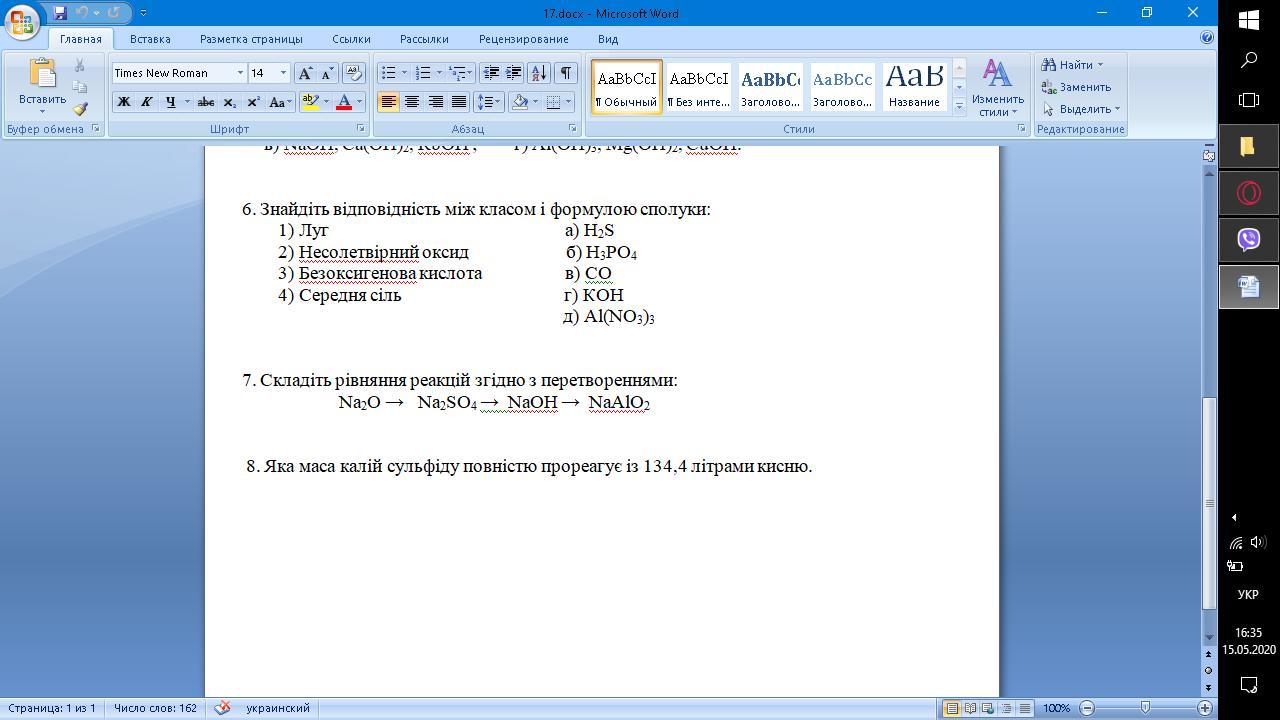
Task: Clear text formatting
Action: coord(353,73)
